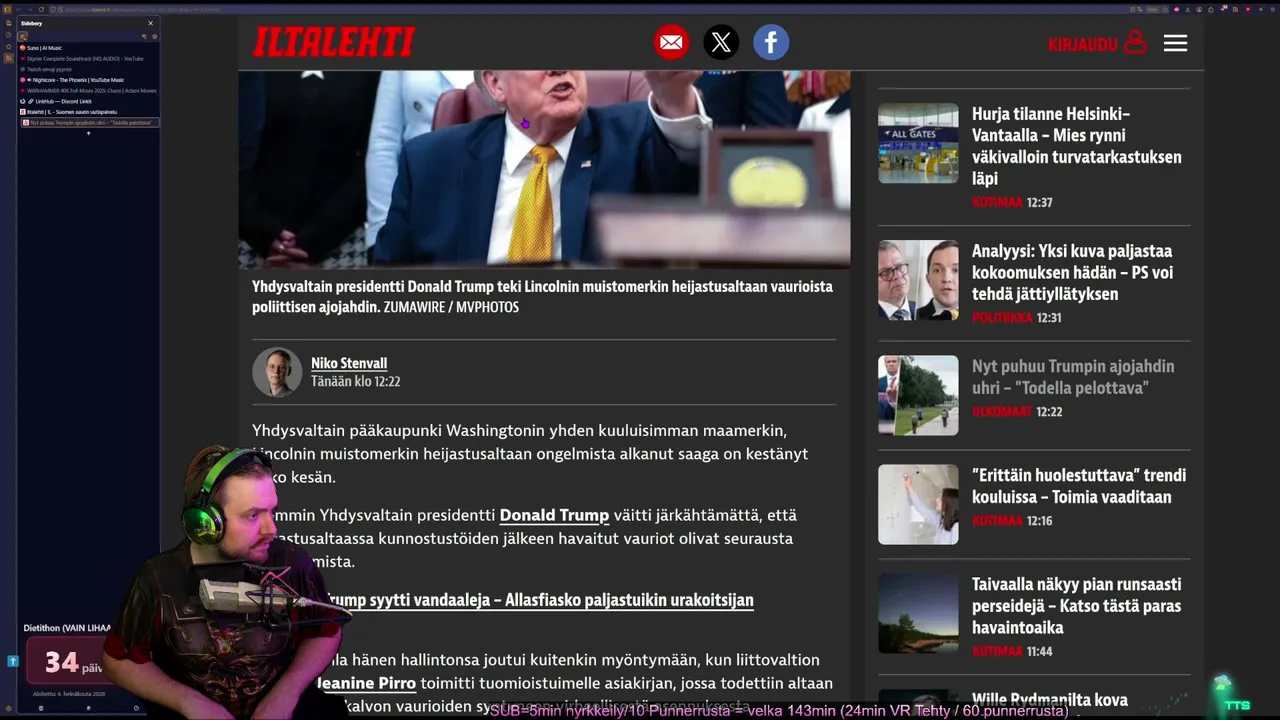Select the active Nyt puhuu Trumpin tab

pos(90,123)
